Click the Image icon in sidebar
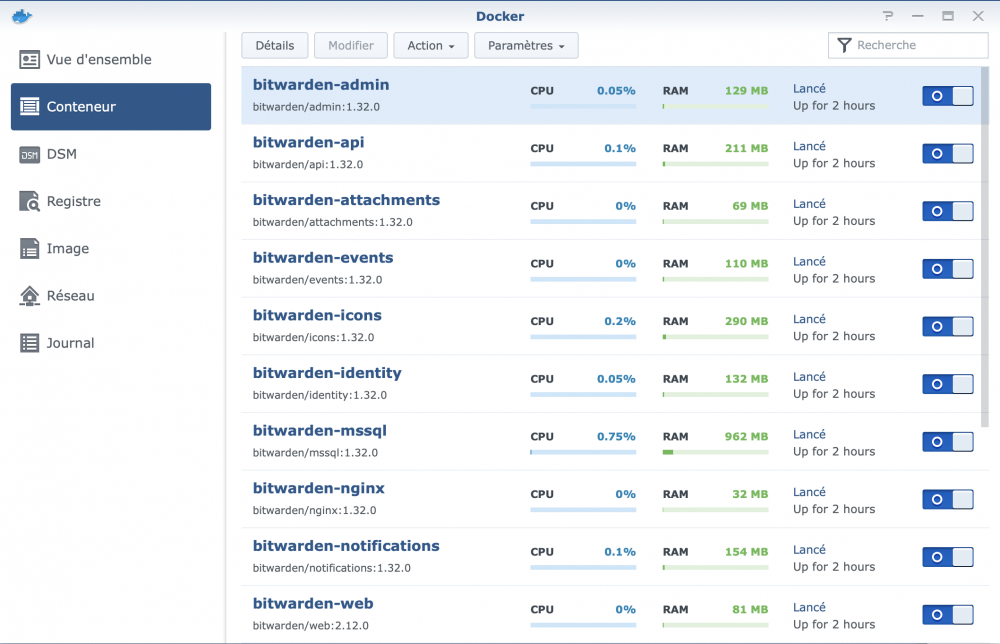This screenshot has height=644, width=1000. (x=30, y=248)
